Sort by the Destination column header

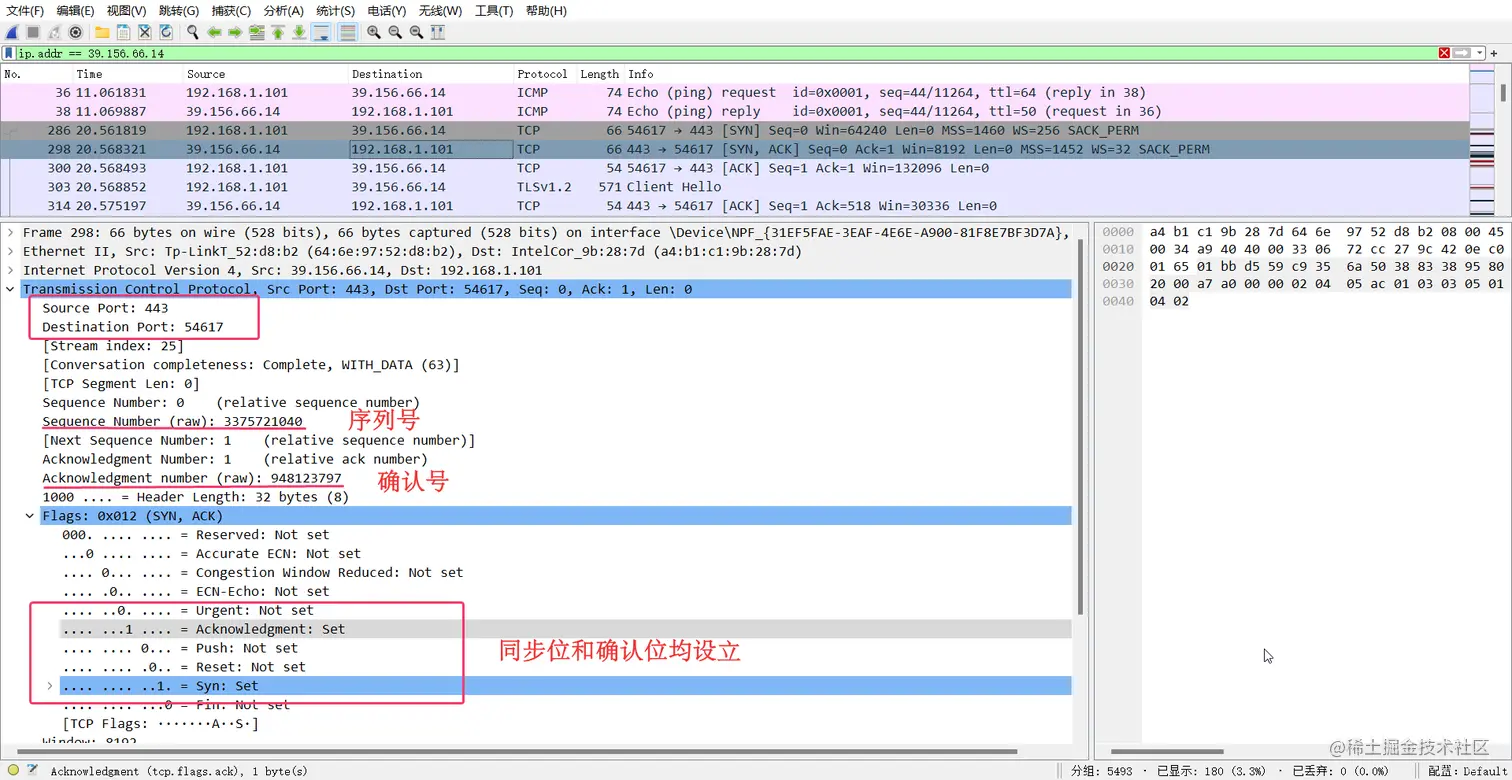point(430,74)
